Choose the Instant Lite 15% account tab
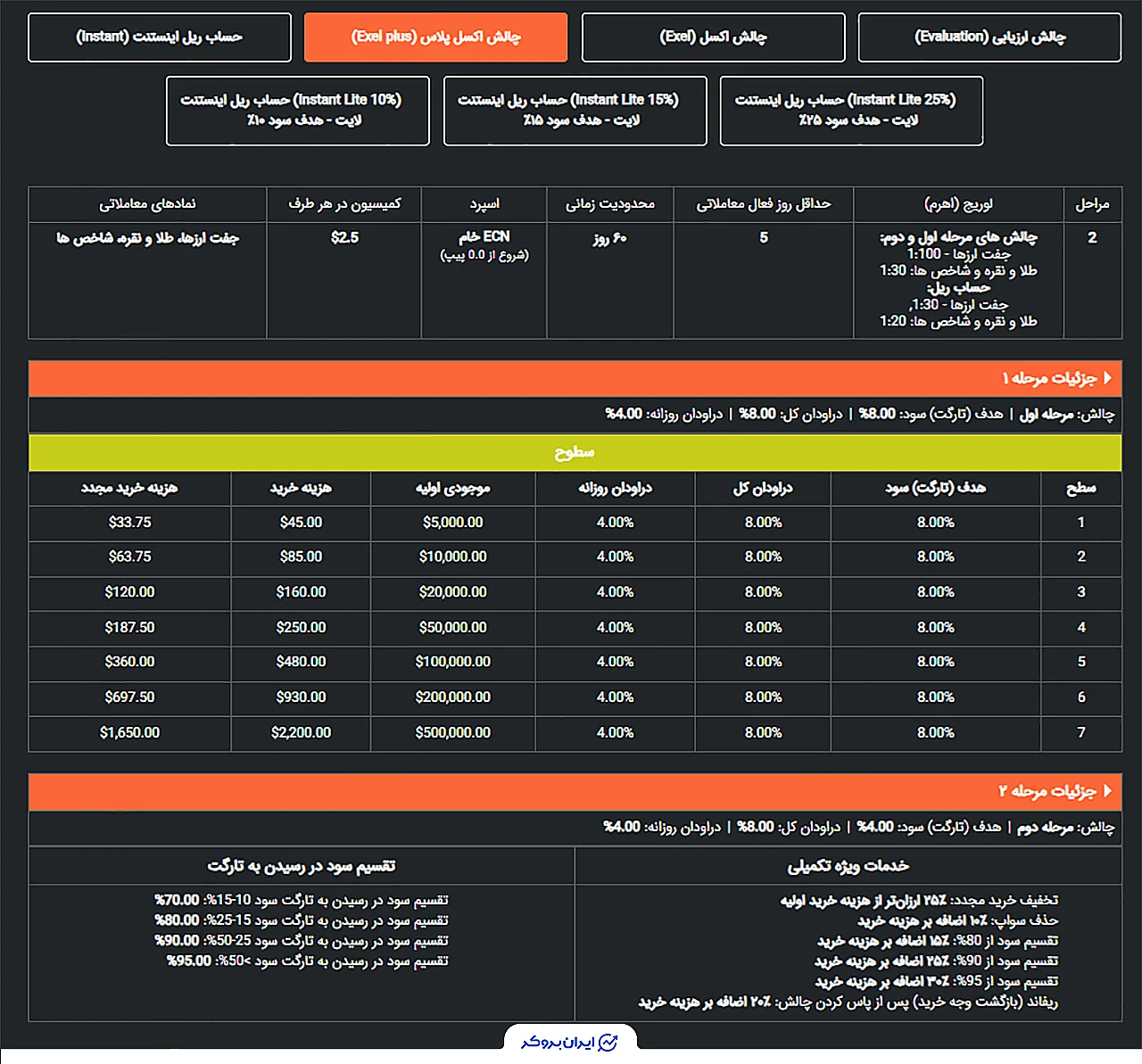The height and width of the screenshot is (1064, 1142). pyautogui.click(x=575, y=111)
